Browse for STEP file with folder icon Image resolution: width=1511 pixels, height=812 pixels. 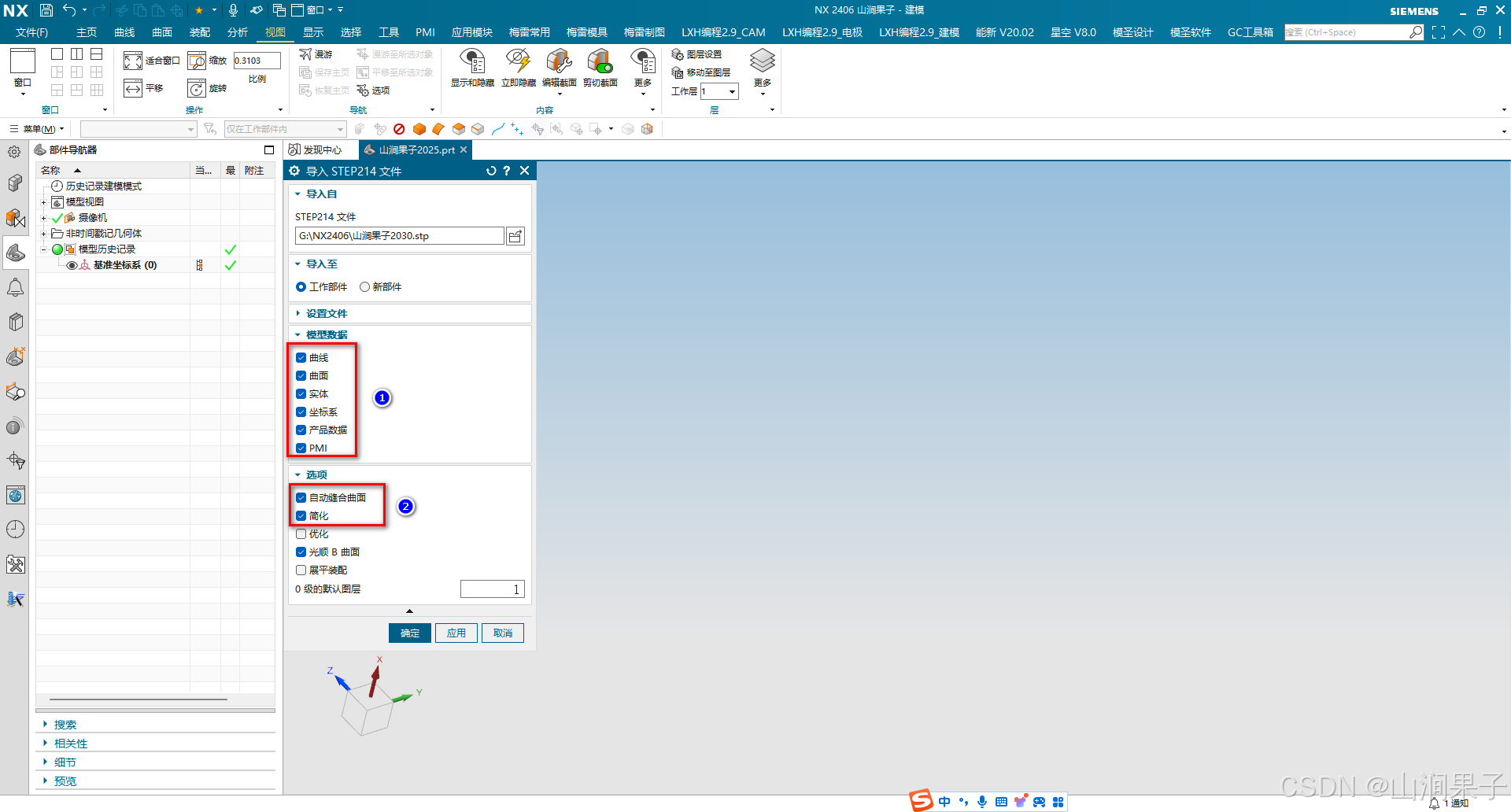[515, 236]
